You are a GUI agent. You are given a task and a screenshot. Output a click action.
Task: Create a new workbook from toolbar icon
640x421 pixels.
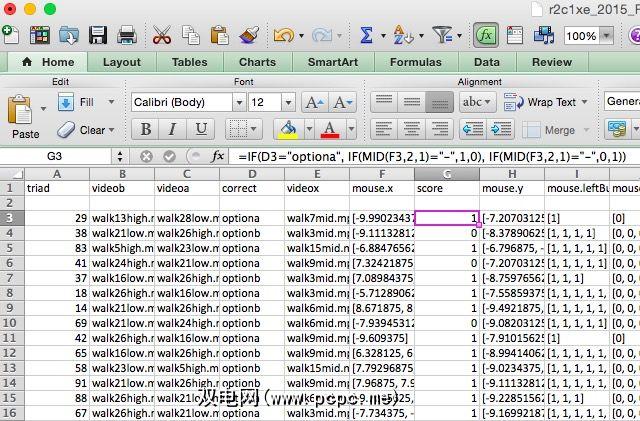[10, 35]
